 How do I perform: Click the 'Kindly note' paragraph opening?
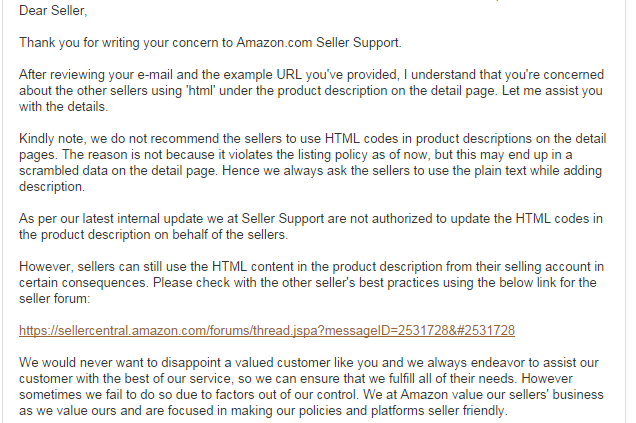pos(52,139)
